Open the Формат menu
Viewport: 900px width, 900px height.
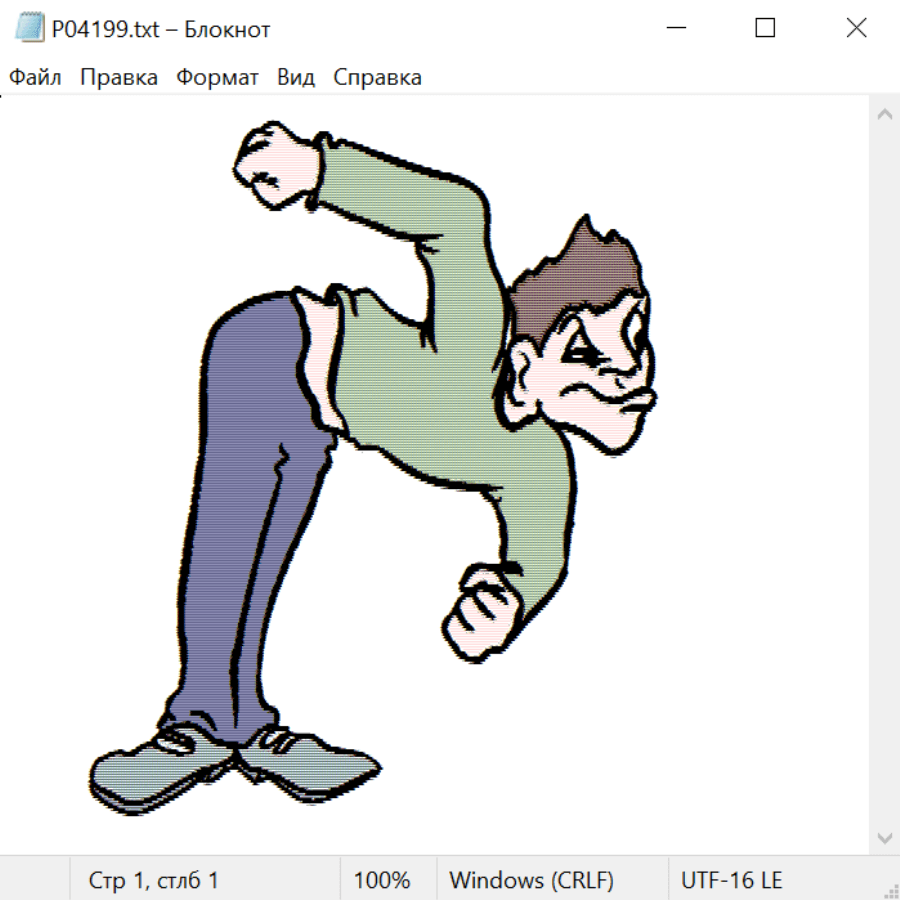217,78
